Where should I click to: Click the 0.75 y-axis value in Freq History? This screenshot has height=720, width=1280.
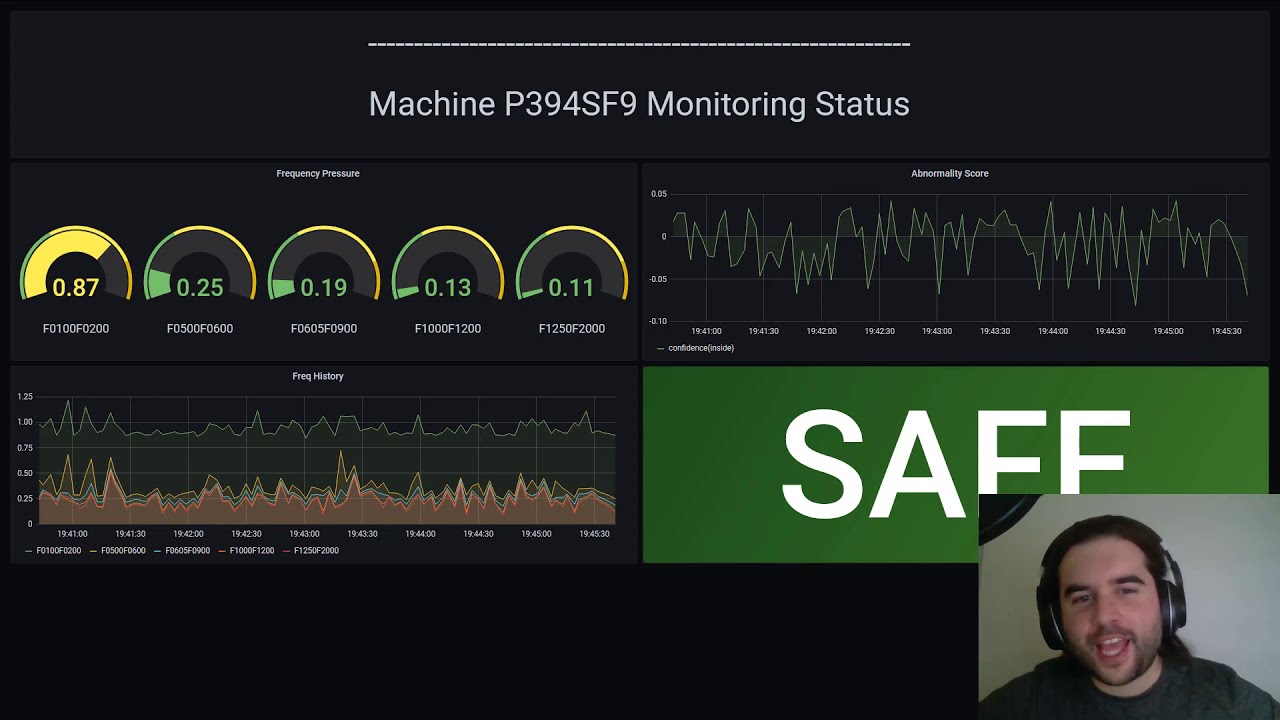(x=25, y=448)
